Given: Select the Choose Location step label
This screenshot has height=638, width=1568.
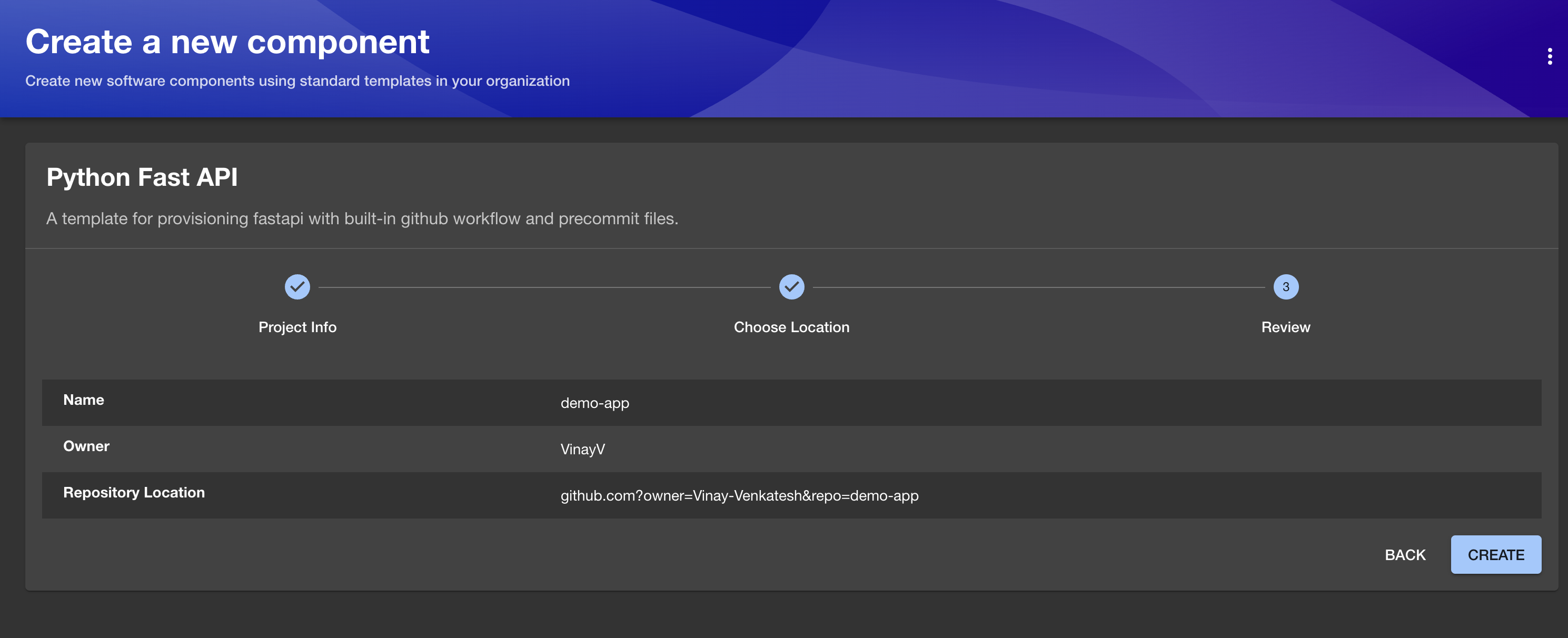Looking at the screenshot, I should click(x=791, y=327).
